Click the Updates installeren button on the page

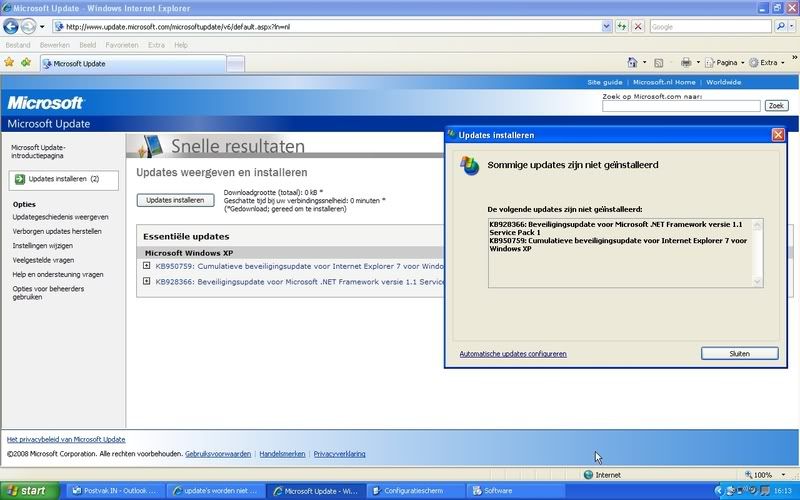tap(175, 201)
